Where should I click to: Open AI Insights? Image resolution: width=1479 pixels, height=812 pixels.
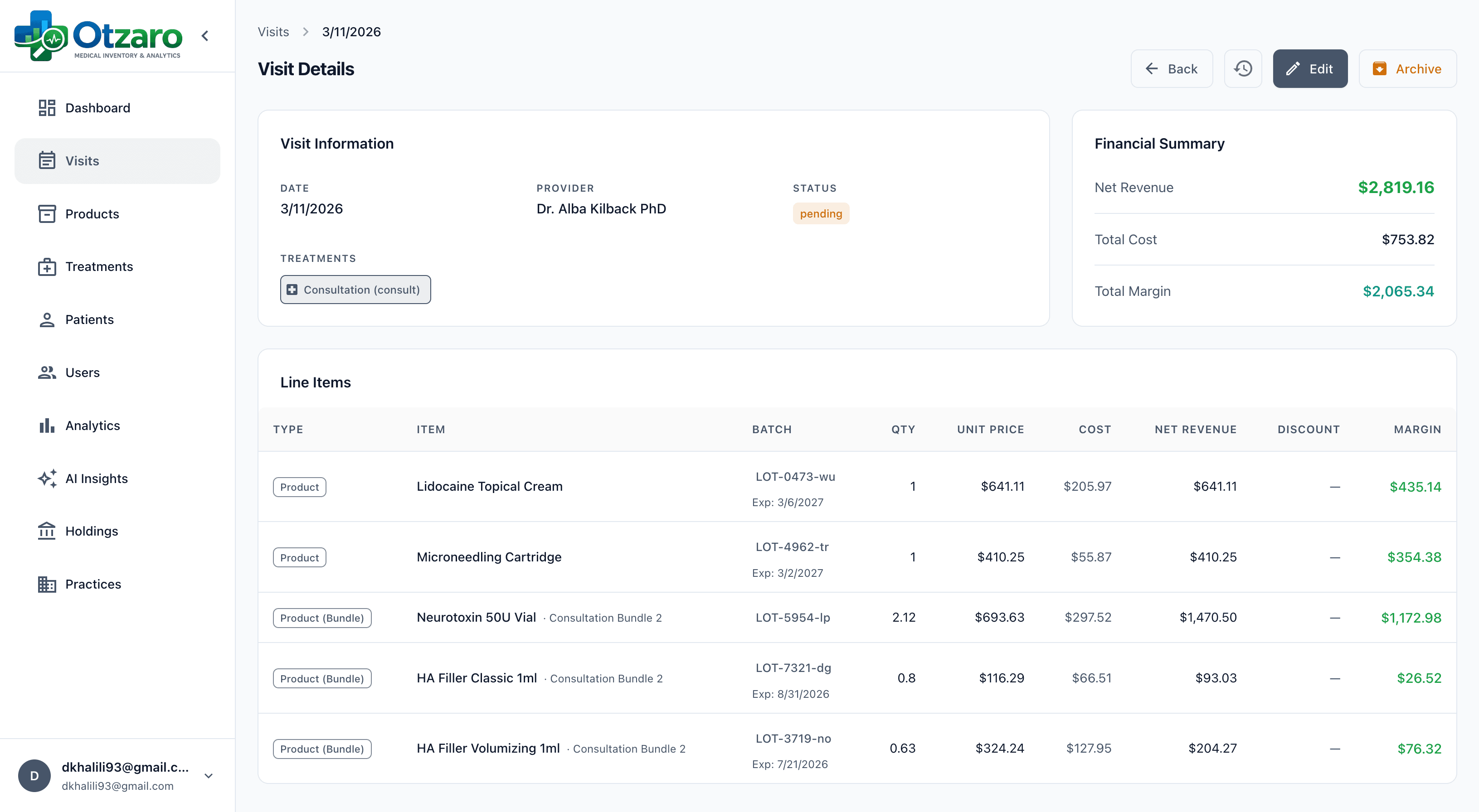click(97, 478)
